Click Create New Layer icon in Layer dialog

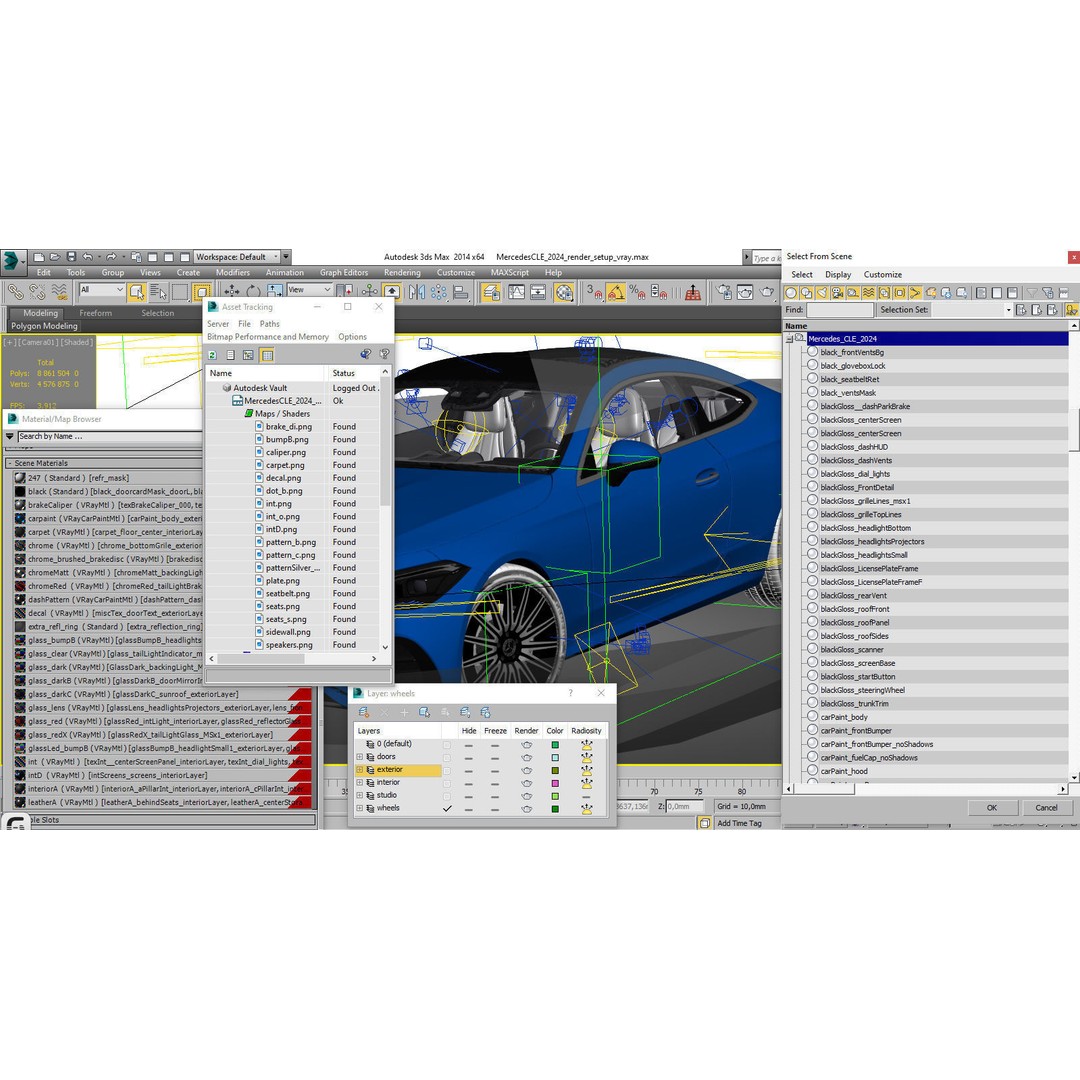pos(364,712)
